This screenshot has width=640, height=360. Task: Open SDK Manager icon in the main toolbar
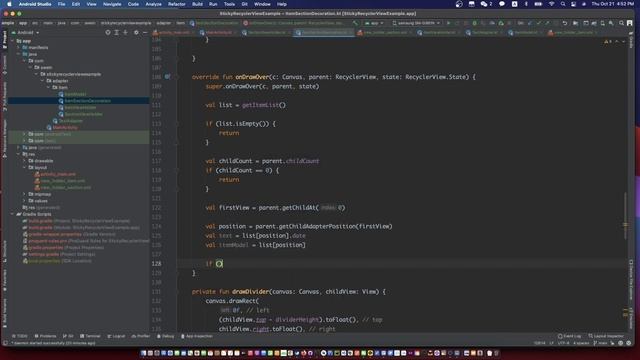(611, 23)
